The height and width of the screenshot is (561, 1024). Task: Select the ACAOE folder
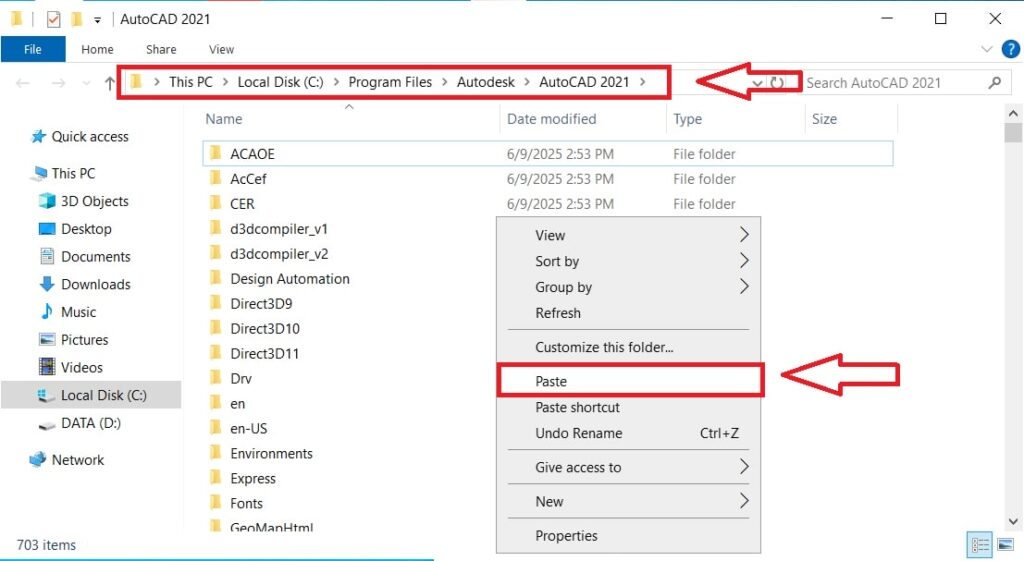[547, 153]
